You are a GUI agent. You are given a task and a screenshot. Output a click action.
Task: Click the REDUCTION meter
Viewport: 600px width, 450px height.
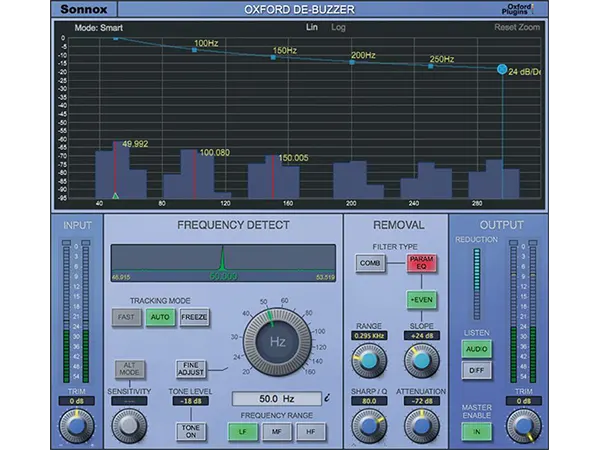(476, 284)
